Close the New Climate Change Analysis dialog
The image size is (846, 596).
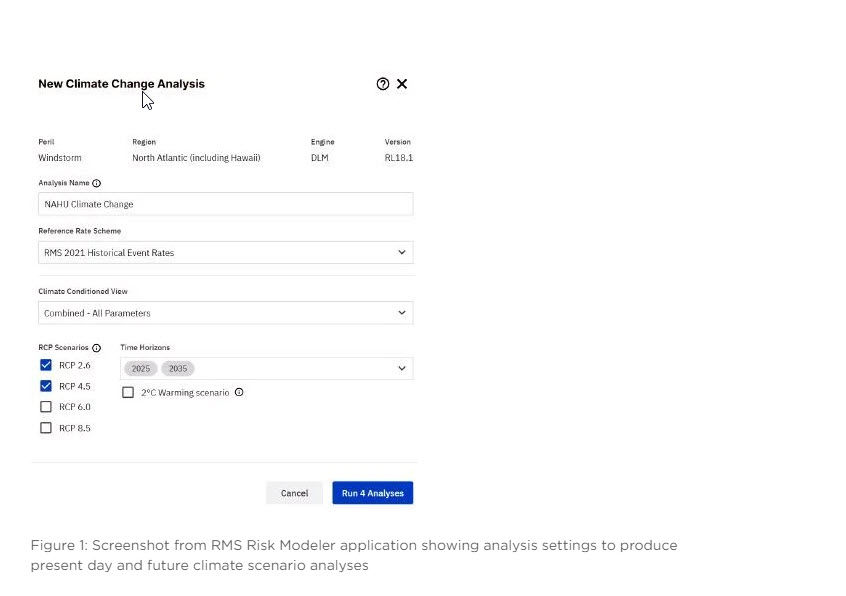point(402,84)
